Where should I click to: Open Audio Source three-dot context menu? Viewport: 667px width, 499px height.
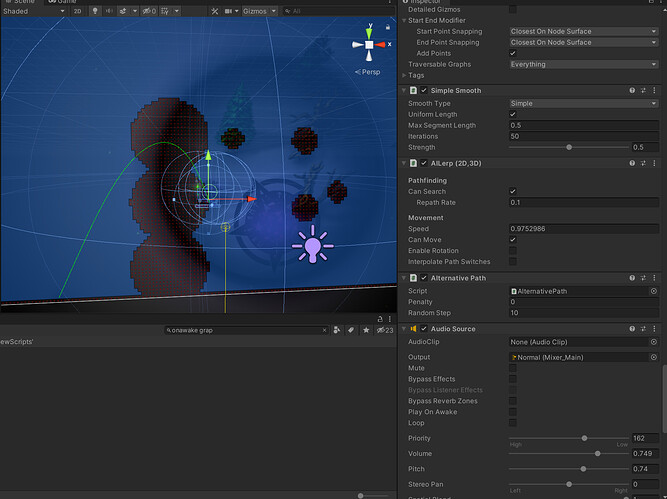click(654, 329)
